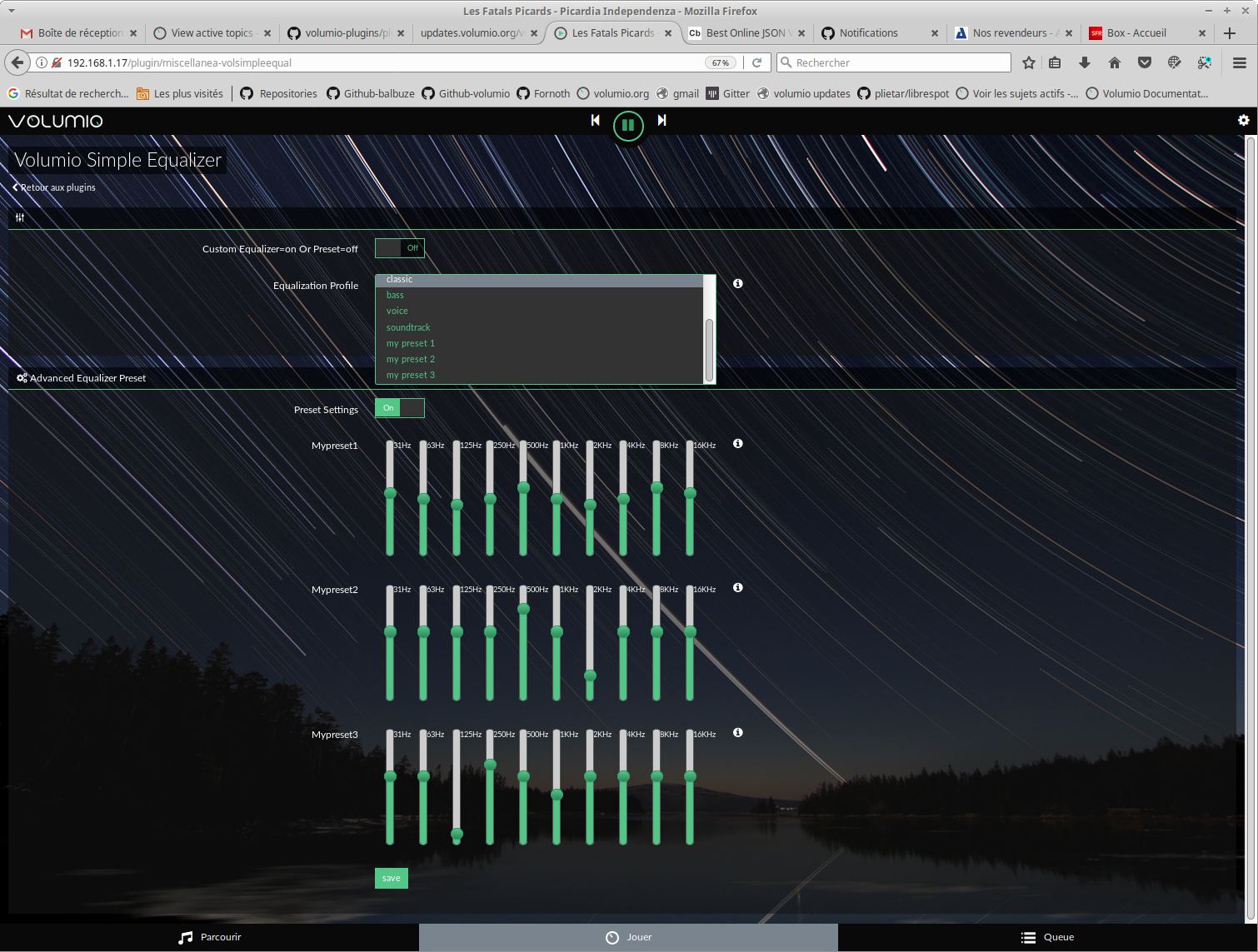Show bookmarks list icon in toolbar
Image resolution: width=1258 pixels, height=952 pixels.
click(1055, 62)
